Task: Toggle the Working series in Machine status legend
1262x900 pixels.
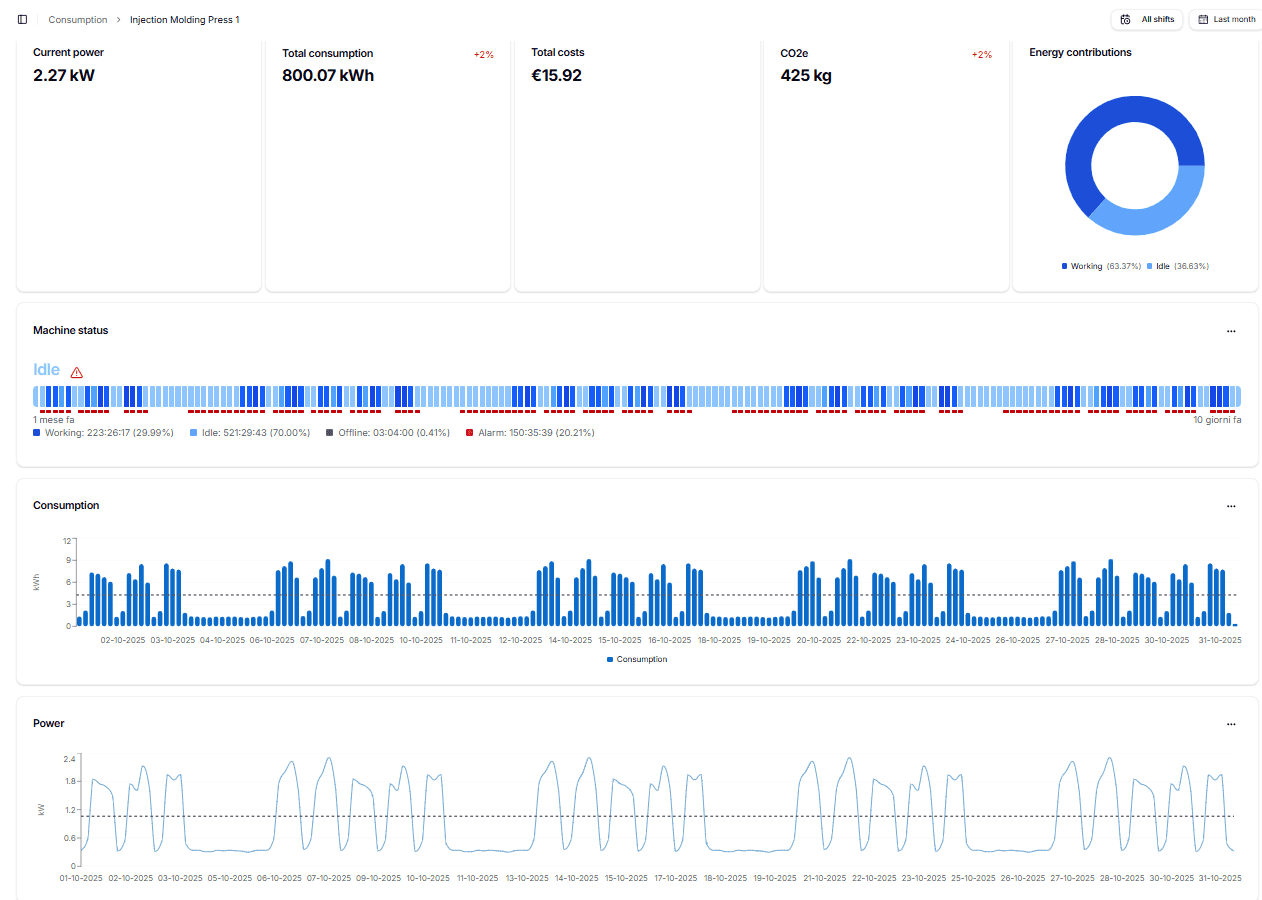Action: [x=103, y=433]
